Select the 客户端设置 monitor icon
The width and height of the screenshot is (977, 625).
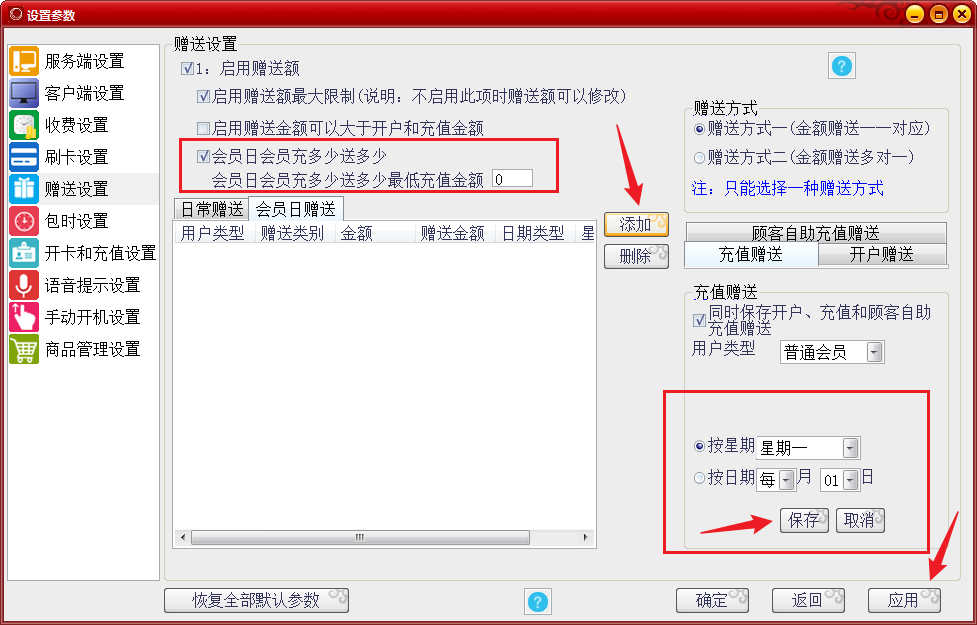pos(24,93)
